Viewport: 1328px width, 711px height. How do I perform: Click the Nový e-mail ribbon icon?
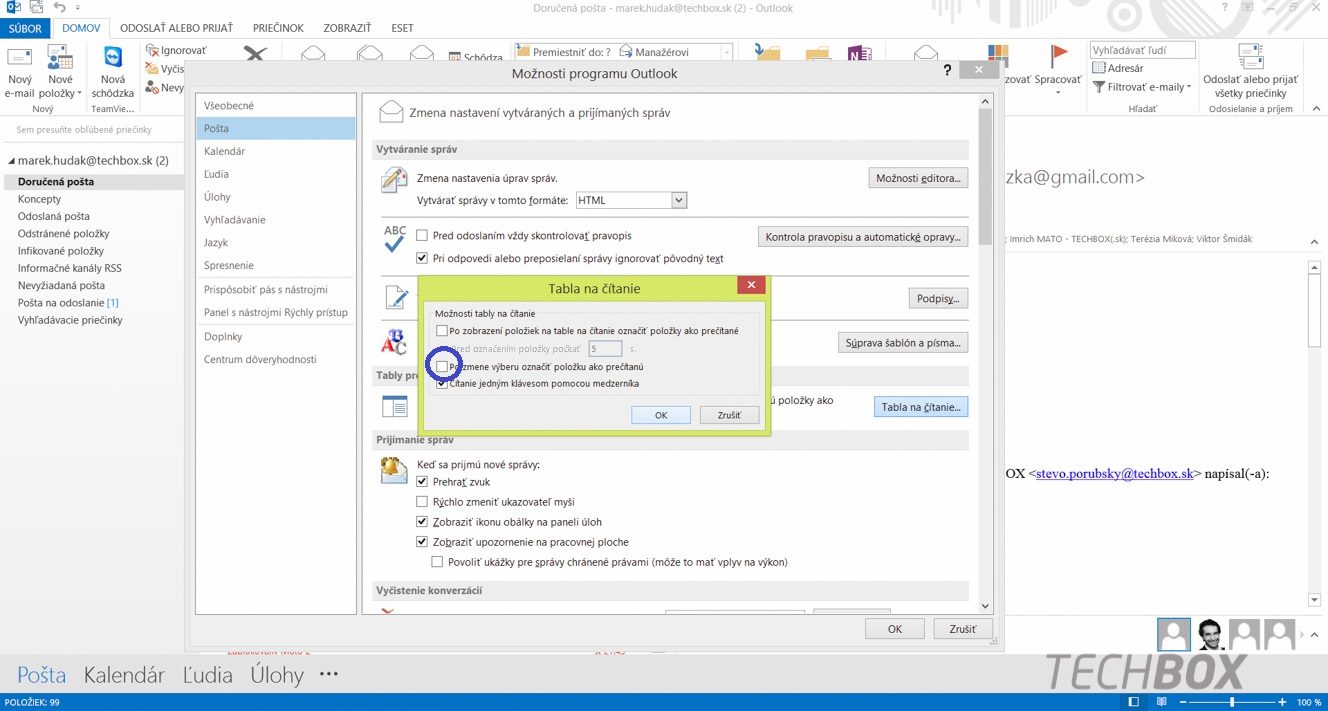click(x=19, y=72)
